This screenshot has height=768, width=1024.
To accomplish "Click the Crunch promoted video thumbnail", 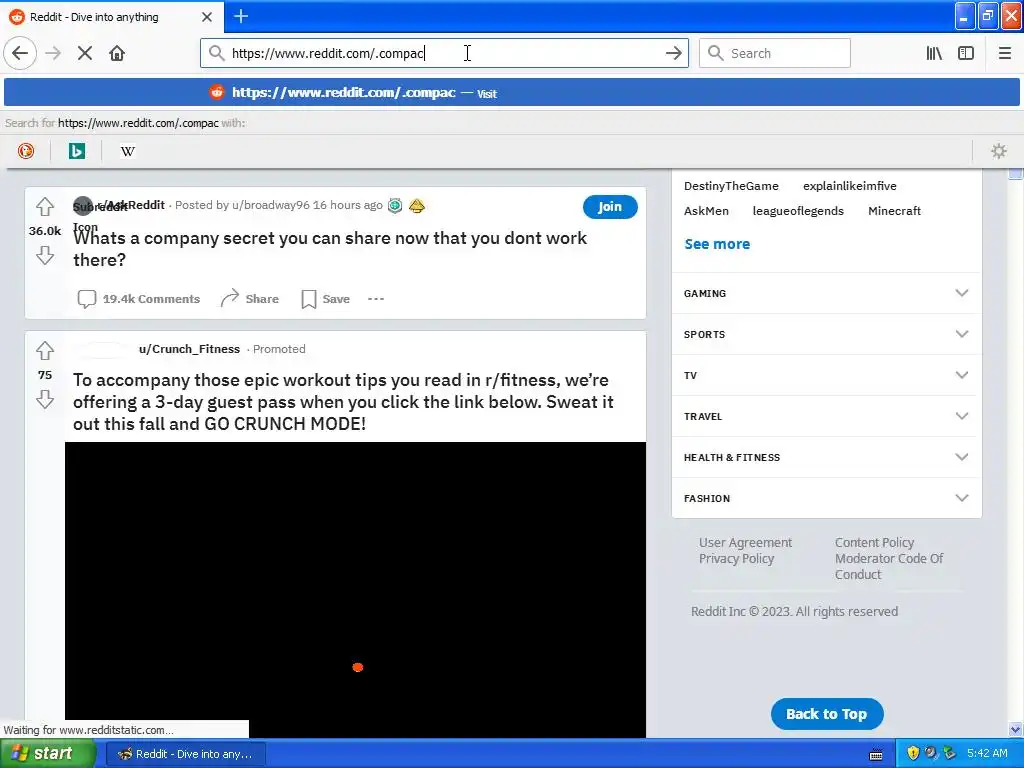I will pos(355,590).
